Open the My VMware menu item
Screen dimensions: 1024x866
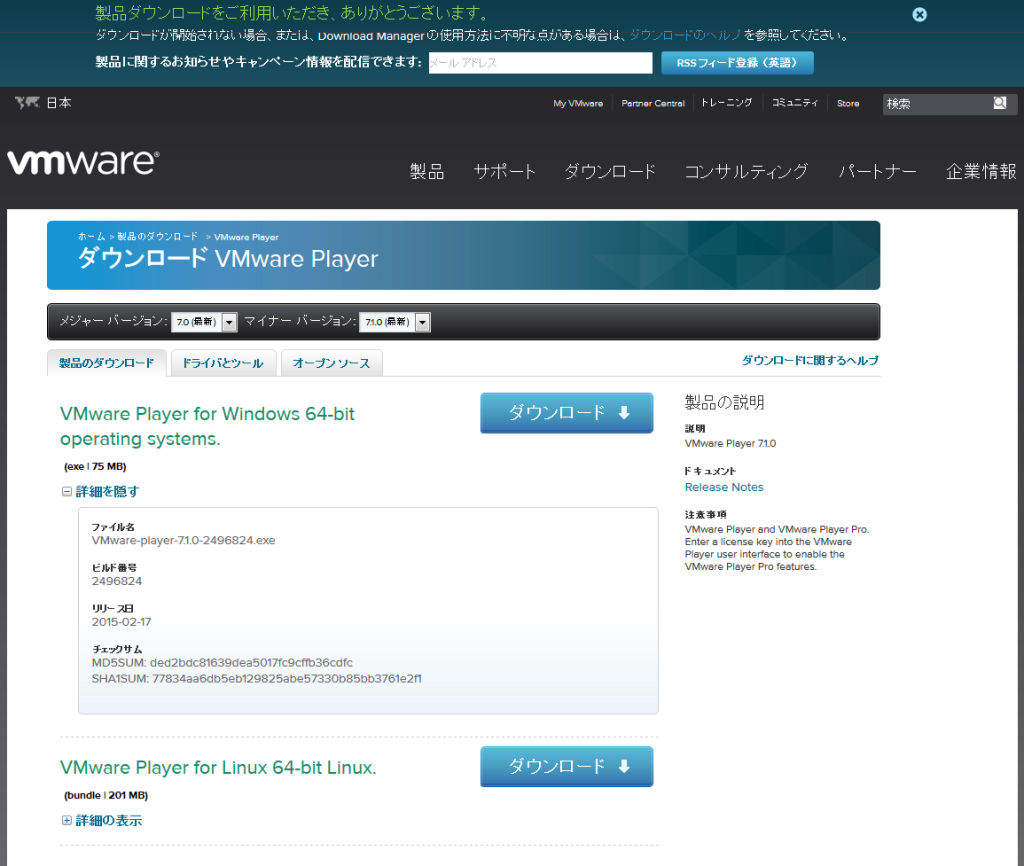click(578, 103)
